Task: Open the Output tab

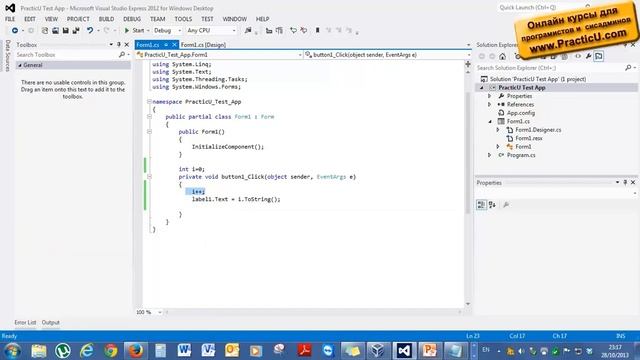Action: (x=51, y=322)
